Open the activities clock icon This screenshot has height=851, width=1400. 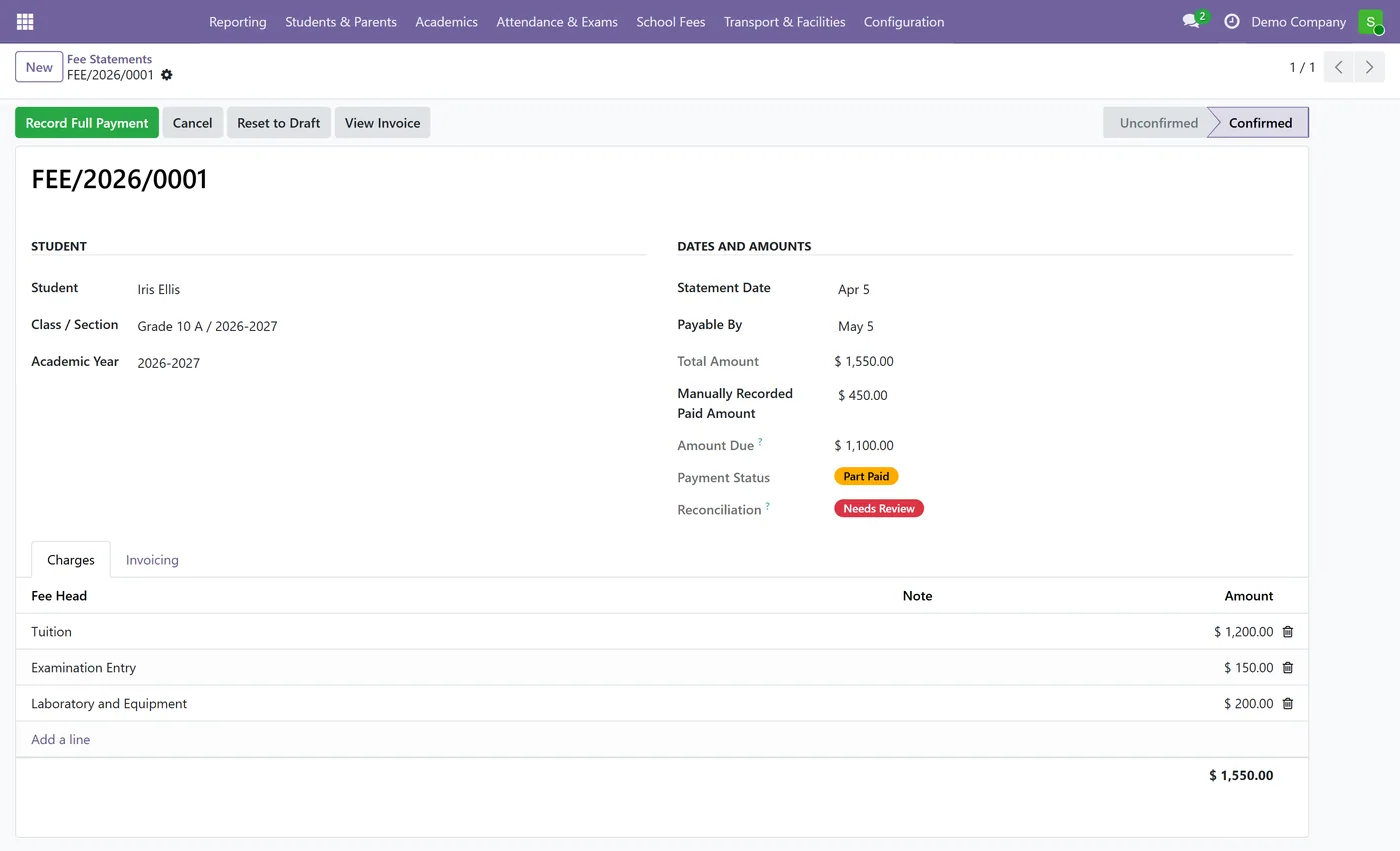1232,21
